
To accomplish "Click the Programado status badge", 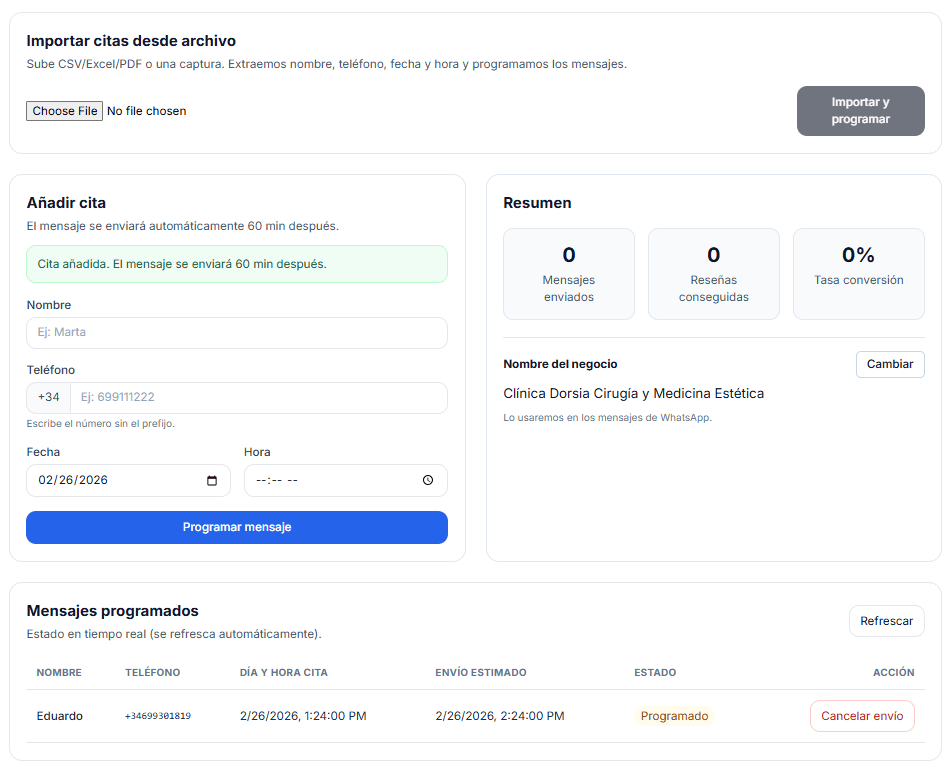I will 674,716.
